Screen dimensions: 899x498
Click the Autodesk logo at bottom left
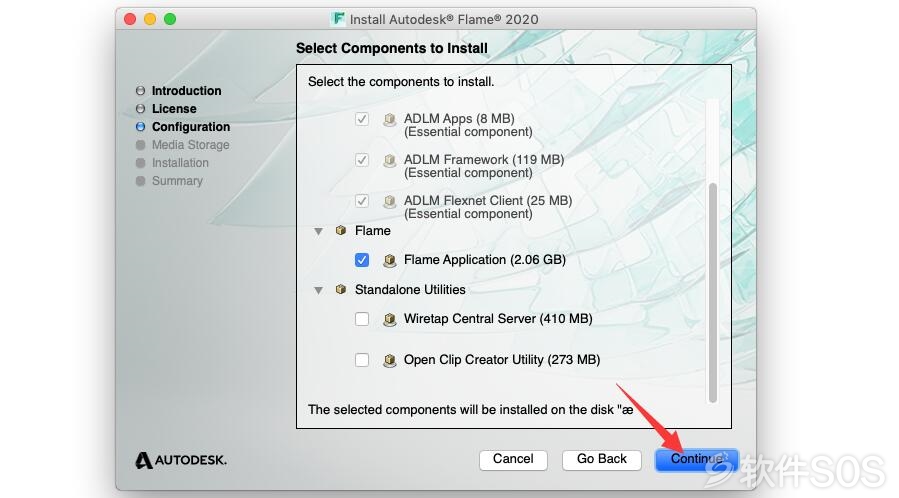click(x=181, y=460)
